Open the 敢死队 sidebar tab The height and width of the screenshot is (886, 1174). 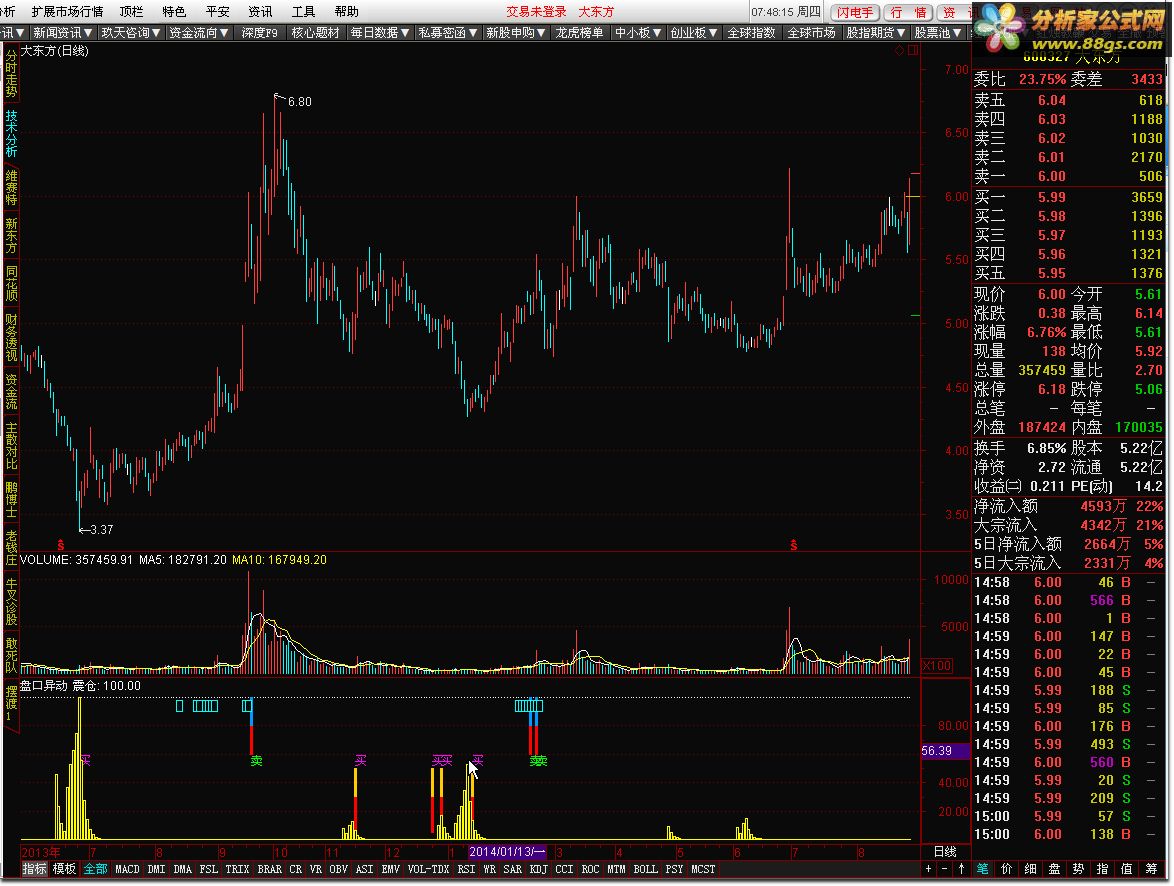(x=11, y=655)
